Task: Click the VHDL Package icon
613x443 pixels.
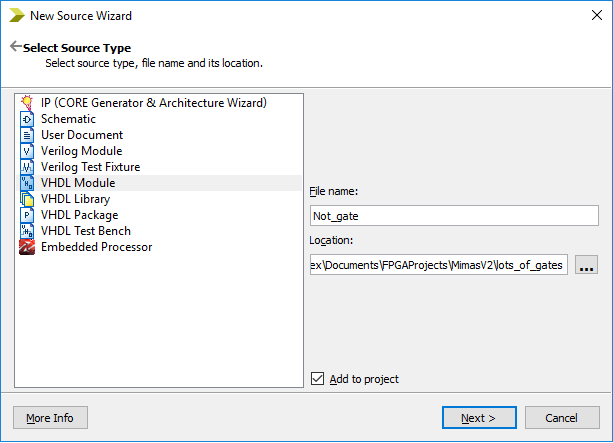Action: pyautogui.click(x=27, y=215)
